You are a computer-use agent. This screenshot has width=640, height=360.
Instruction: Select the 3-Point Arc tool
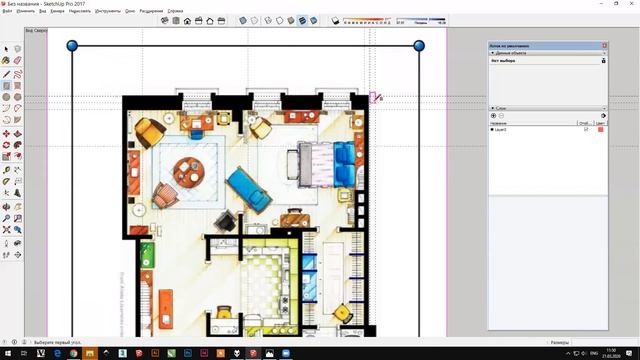(6, 120)
